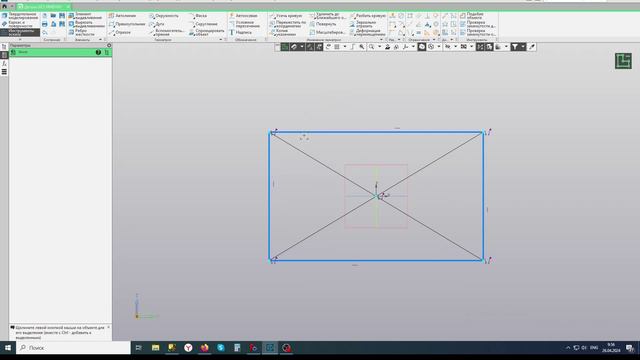Select the Дуга arc tool
640x360 pixels.
click(157, 24)
